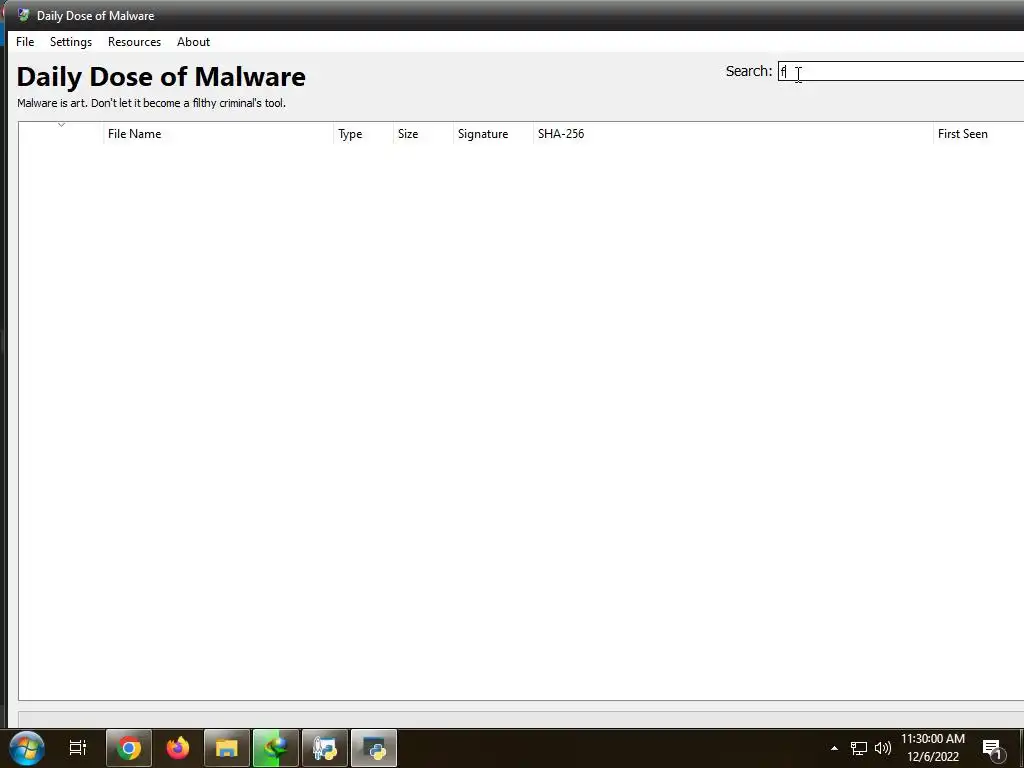The width and height of the screenshot is (1024, 768).
Task: Open the File menu
Action: pos(25,42)
